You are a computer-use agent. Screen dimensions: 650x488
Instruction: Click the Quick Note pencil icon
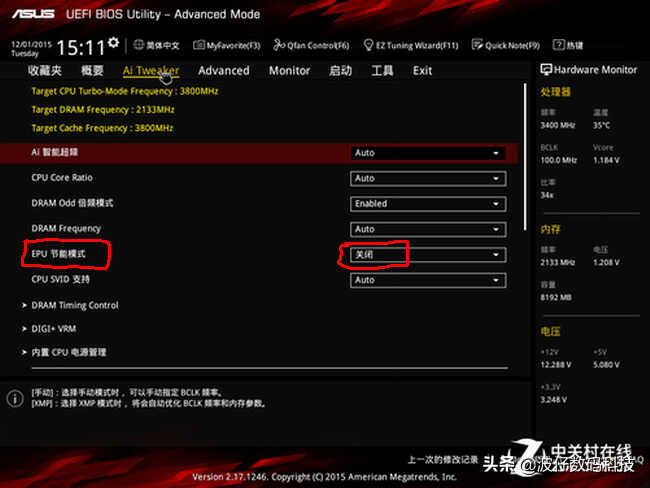click(x=477, y=45)
